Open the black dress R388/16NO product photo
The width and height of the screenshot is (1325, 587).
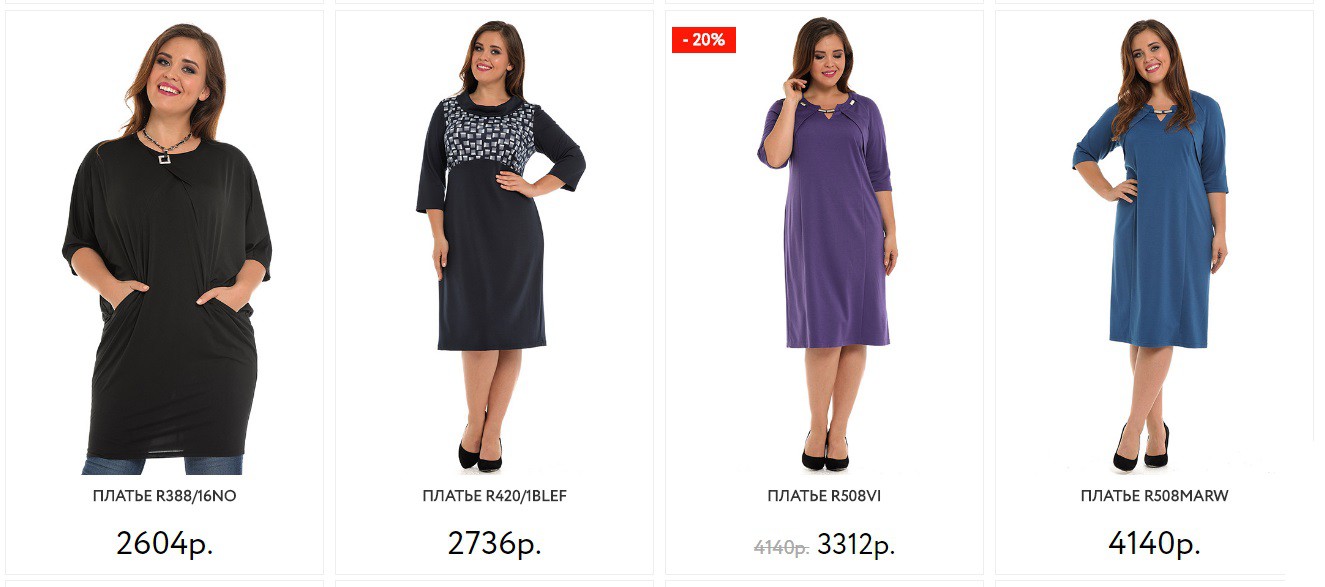[x=165, y=246]
